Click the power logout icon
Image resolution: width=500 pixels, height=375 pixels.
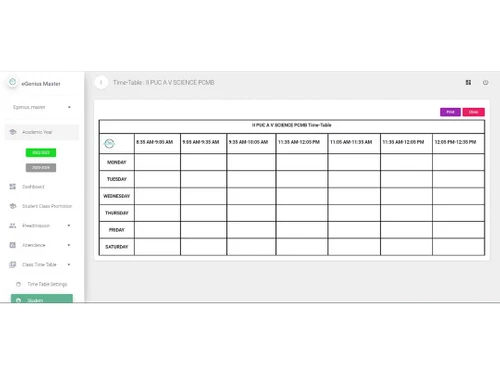pos(485,82)
